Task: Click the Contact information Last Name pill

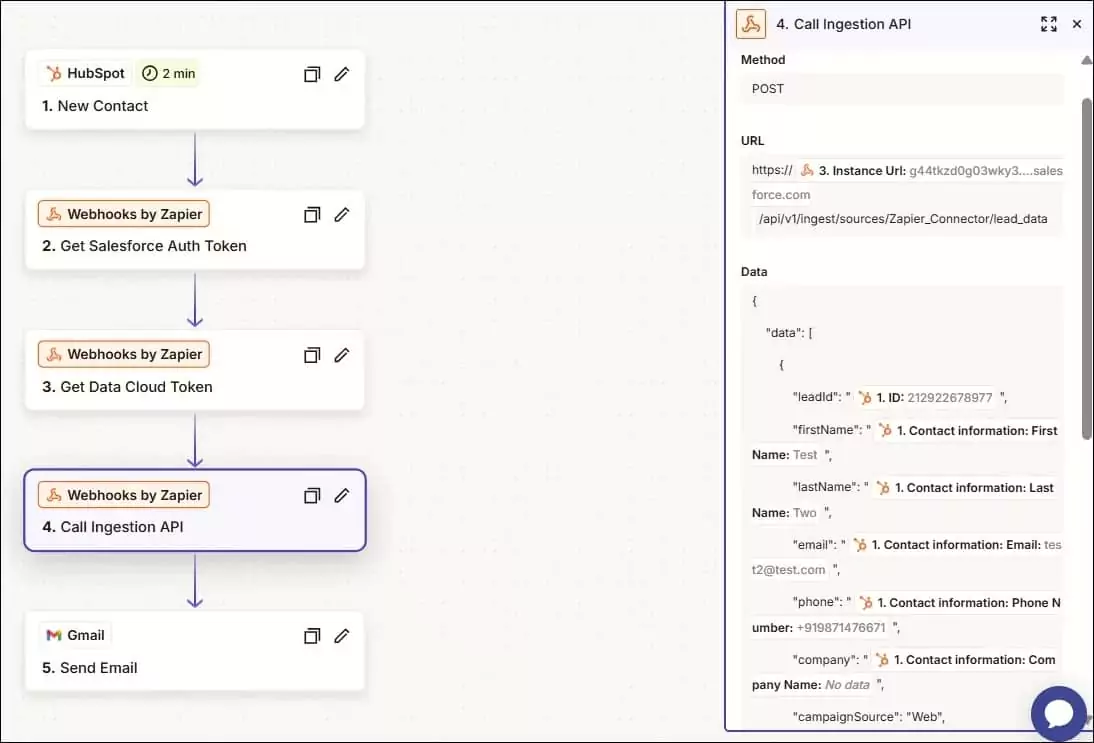Action: tap(966, 488)
